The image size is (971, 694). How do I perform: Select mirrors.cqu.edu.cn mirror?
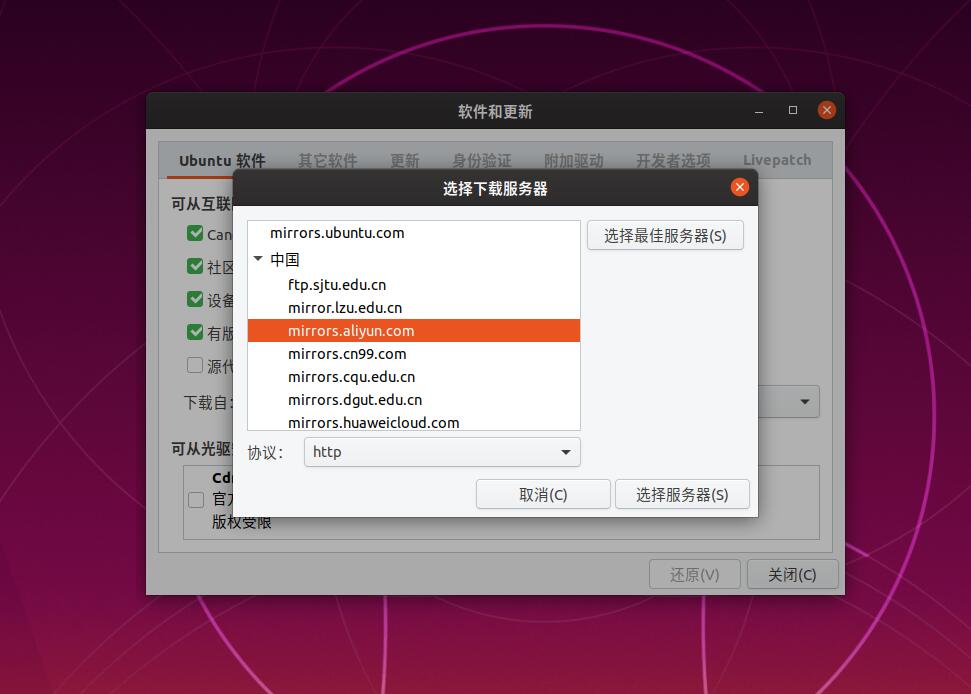point(414,376)
